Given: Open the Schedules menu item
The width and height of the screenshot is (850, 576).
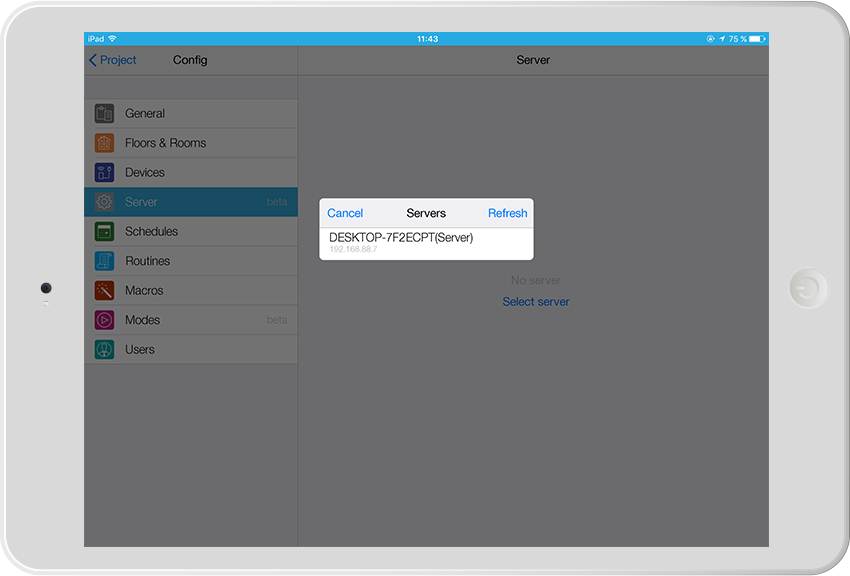Looking at the screenshot, I should pyautogui.click(x=151, y=232).
